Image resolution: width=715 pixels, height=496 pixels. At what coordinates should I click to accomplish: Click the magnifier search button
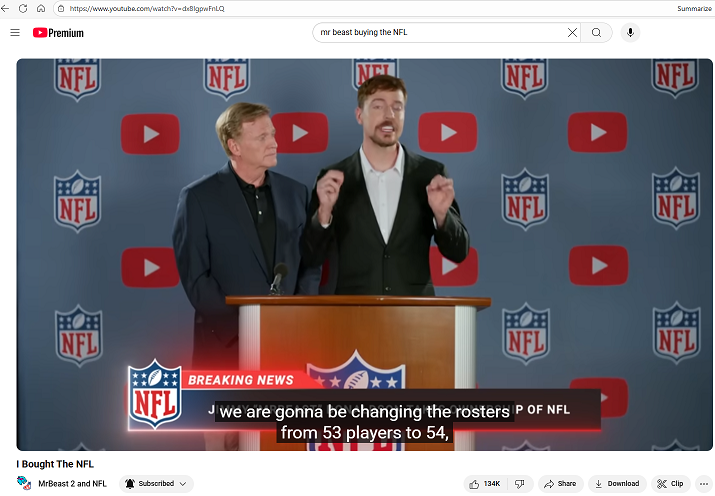pos(596,33)
